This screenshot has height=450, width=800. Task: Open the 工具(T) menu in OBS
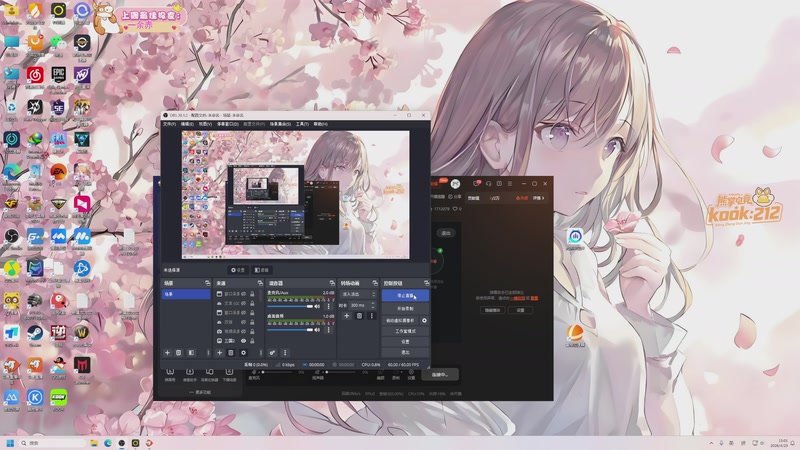click(x=303, y=124)
